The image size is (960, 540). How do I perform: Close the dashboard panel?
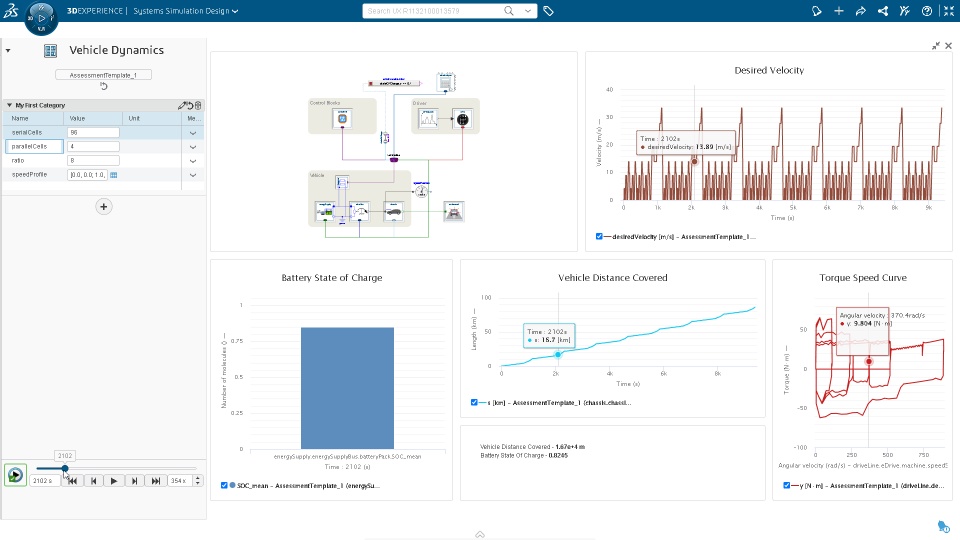pyautogui.click(x=948, y=46)
